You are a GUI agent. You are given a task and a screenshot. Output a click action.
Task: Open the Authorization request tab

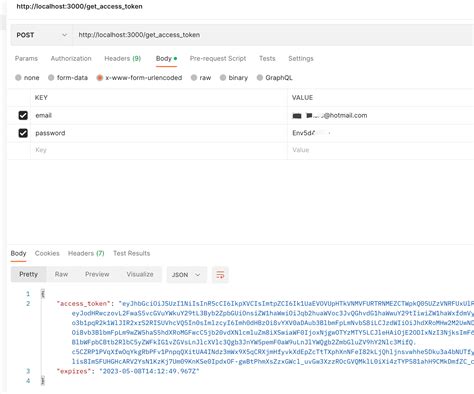71,58
